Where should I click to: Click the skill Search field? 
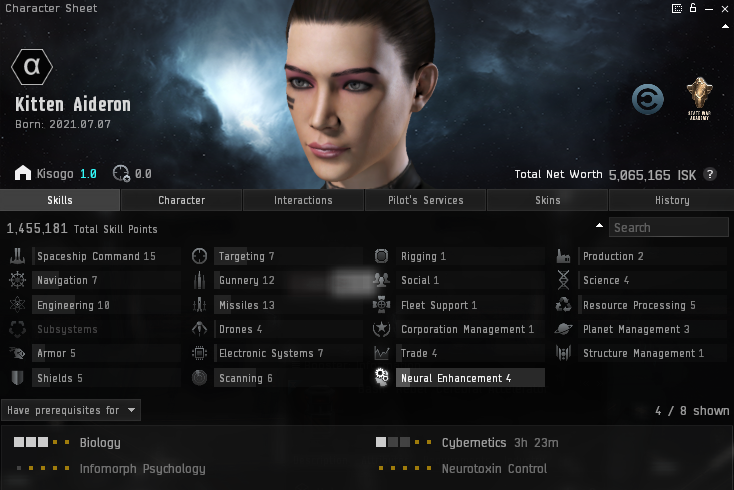(668, 227)
